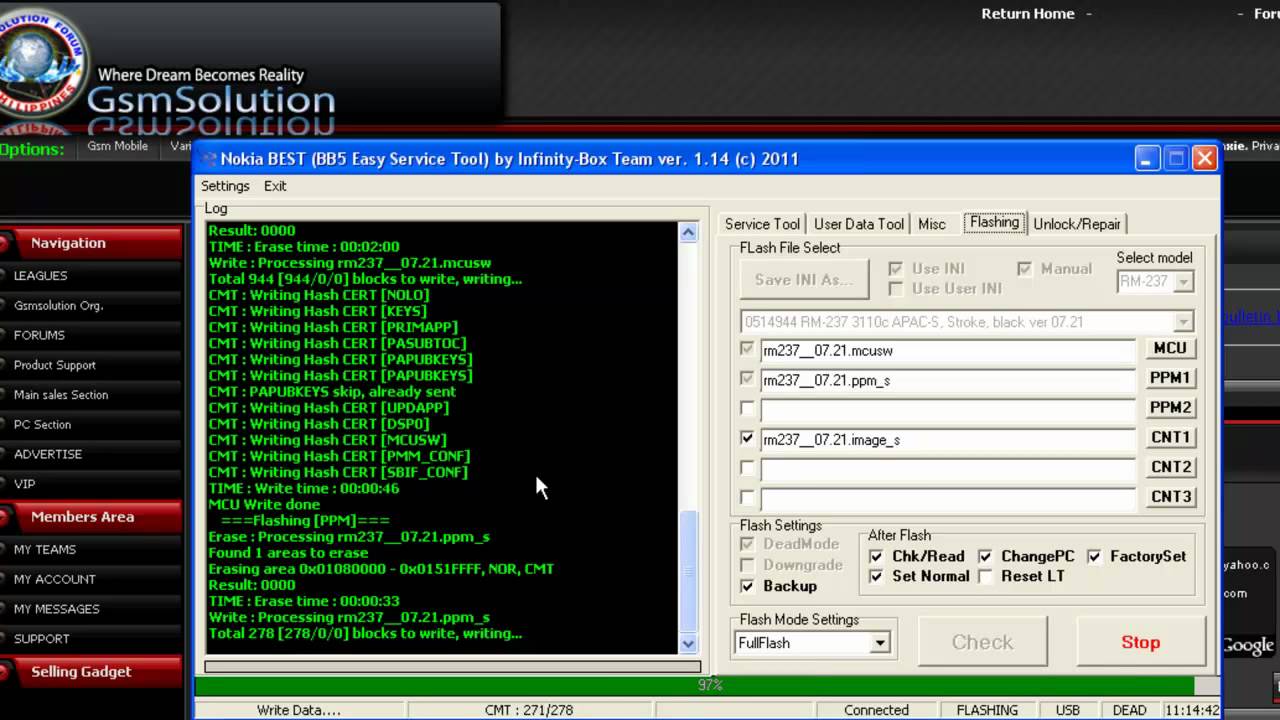Enable the CNT2 file checkbox
Screen dimensions: 1280x720
747,467
